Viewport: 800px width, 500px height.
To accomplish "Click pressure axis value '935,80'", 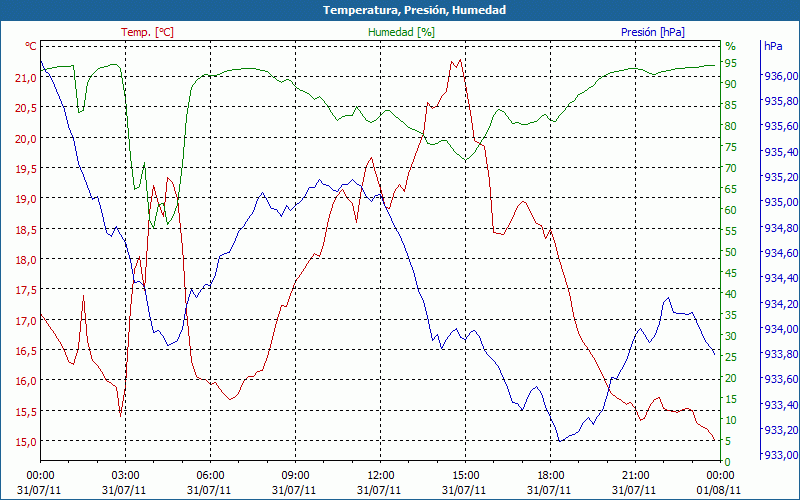I will tap(779, 102).
